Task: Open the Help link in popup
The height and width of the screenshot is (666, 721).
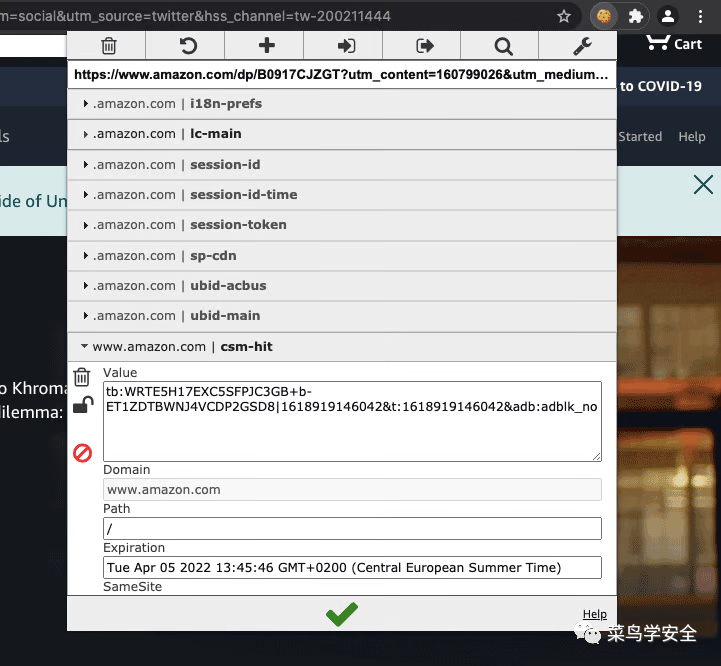Action: 595,614
